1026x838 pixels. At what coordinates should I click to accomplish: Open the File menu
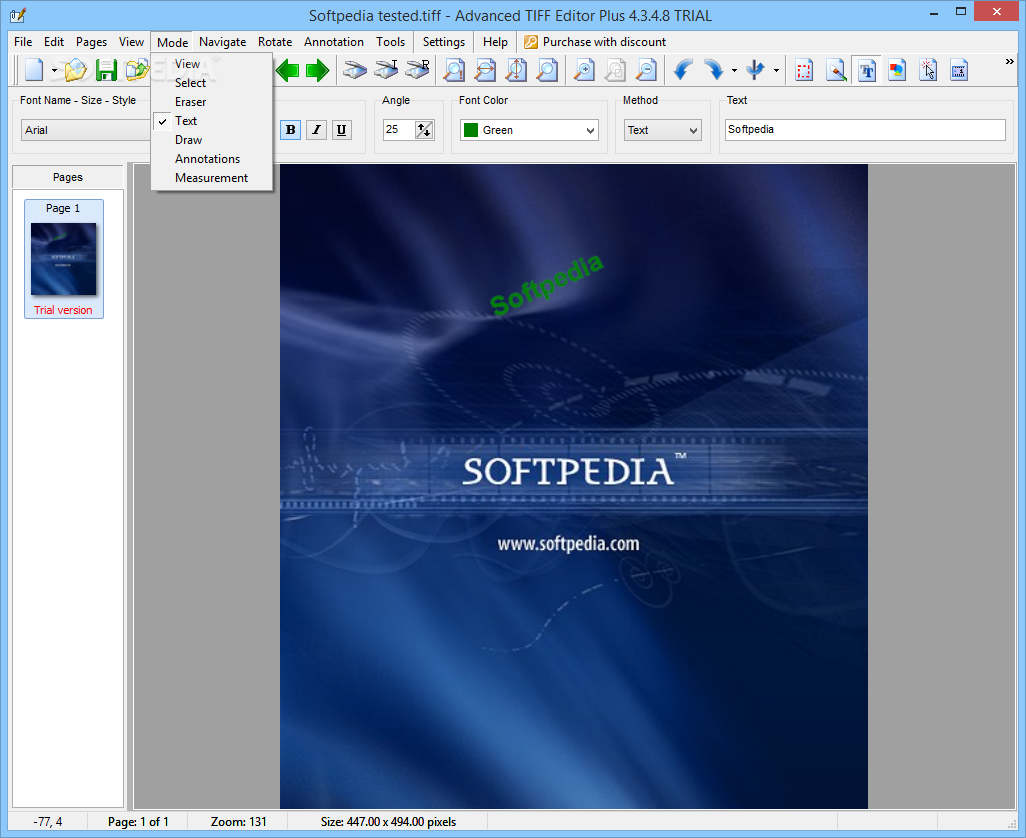(x=23, y=42)
